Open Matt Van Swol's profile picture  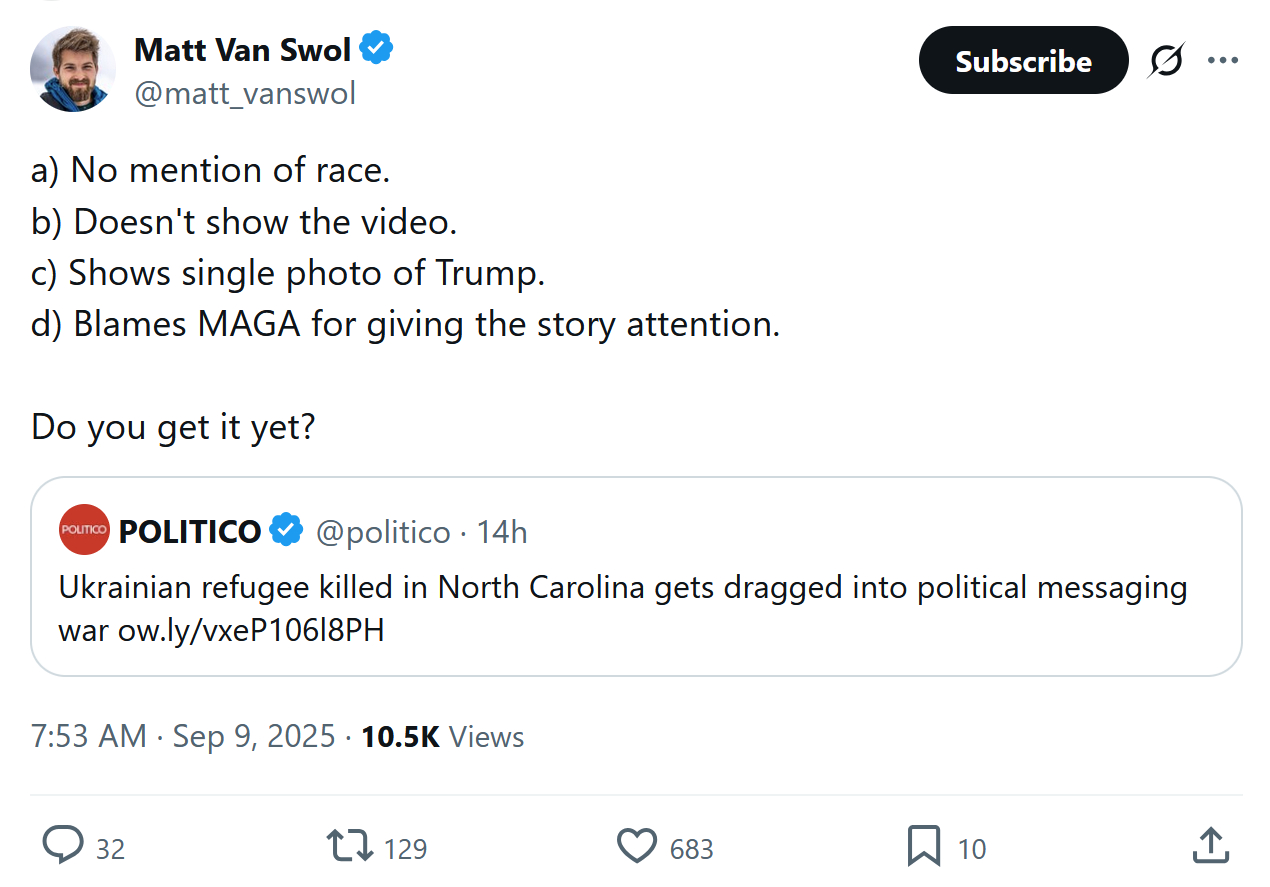(x=73, y=69)
